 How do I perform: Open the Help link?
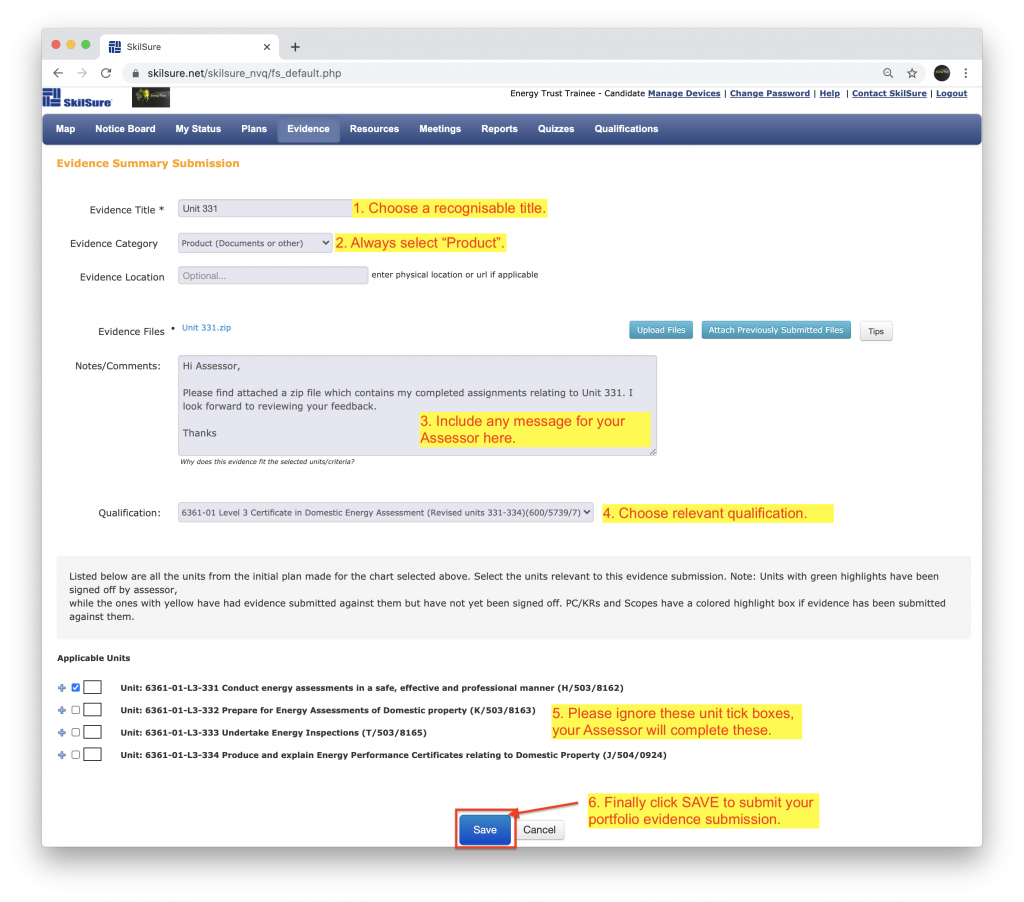coord(829,93)
